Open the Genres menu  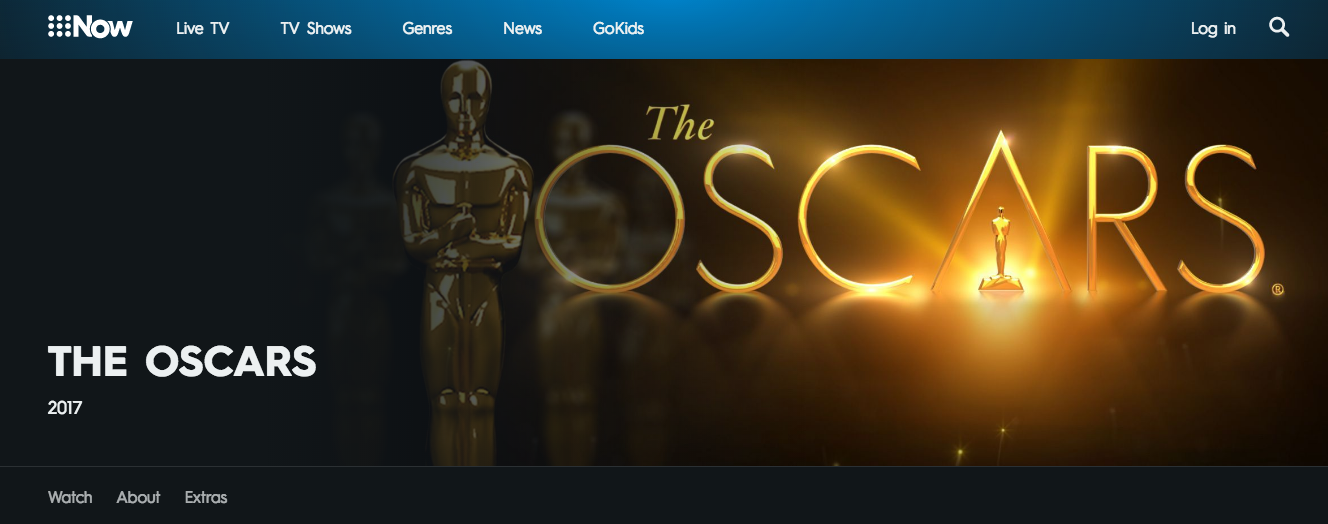coord(427,28)
